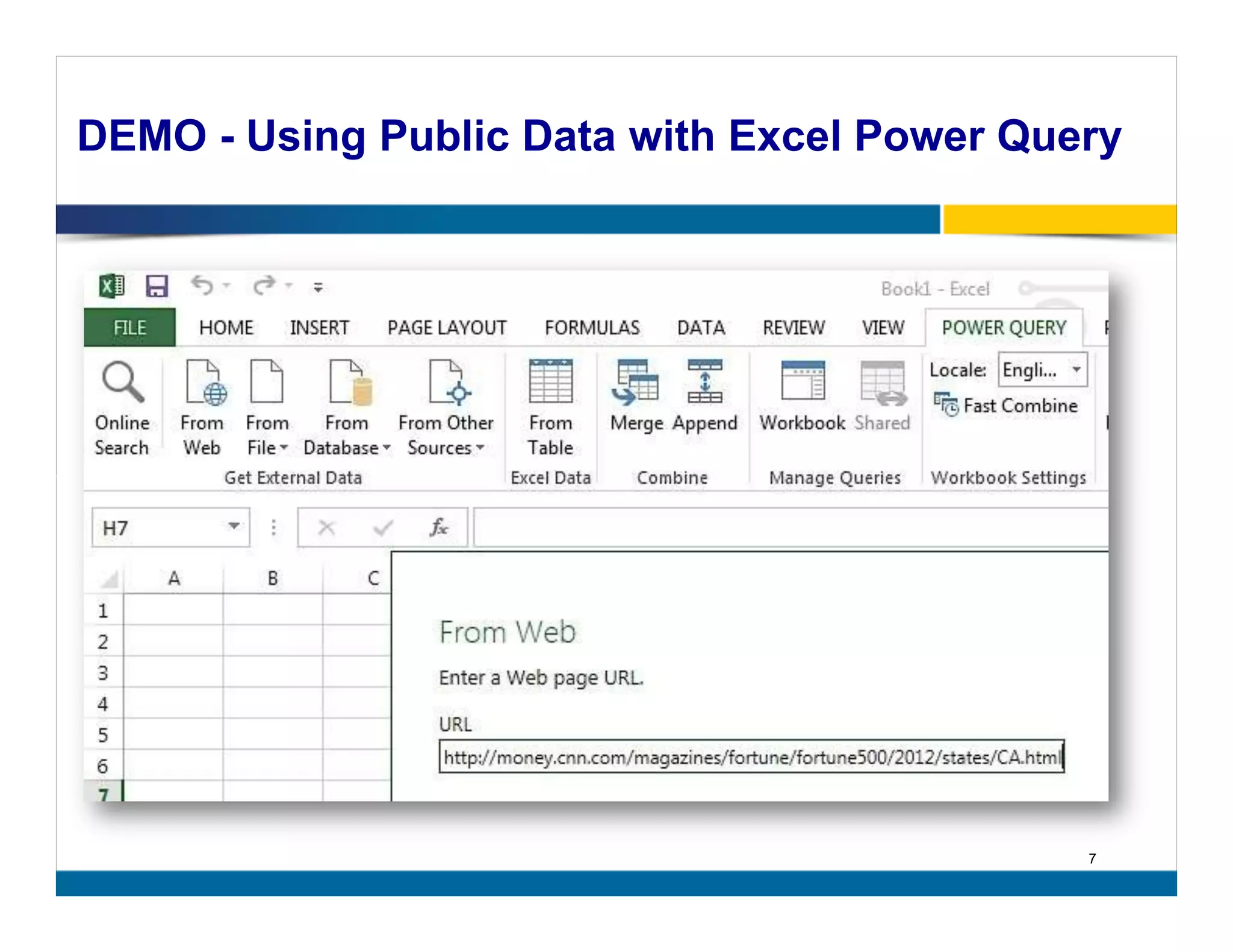The height and width of the screenshot is (952, 1233).
Task: Select all cells with the corner triangle
Action: click(108, 579)
